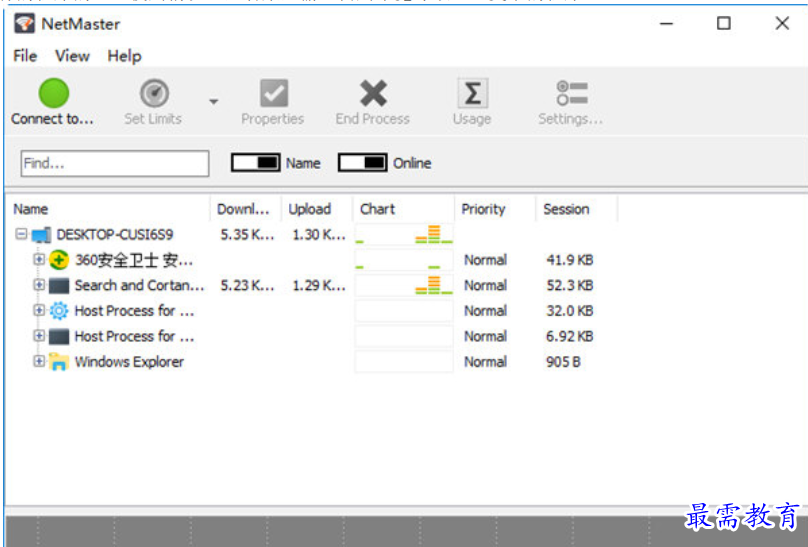Click Normal priority in the Windows Explorer row
The width and height of the screenshot is (808, 547).
[x=485, y=362]
